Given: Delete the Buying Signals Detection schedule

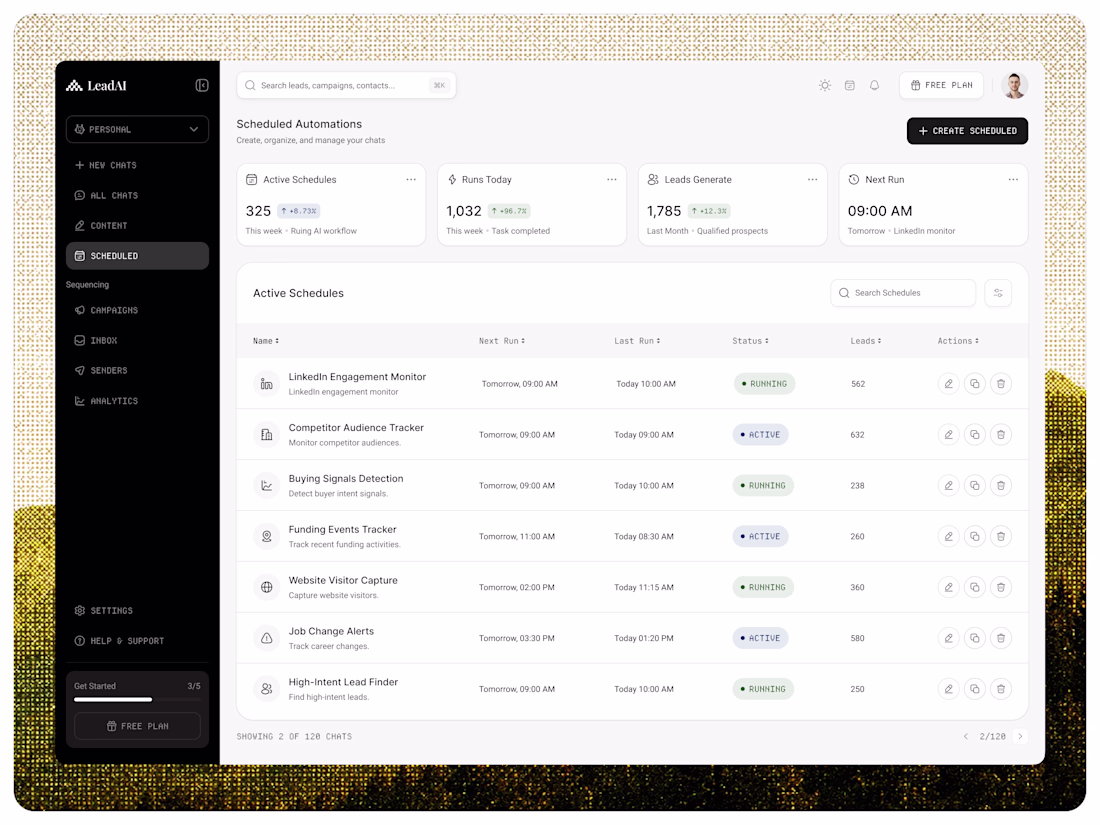Looking at the screenshot, I should pos(1001,485).
